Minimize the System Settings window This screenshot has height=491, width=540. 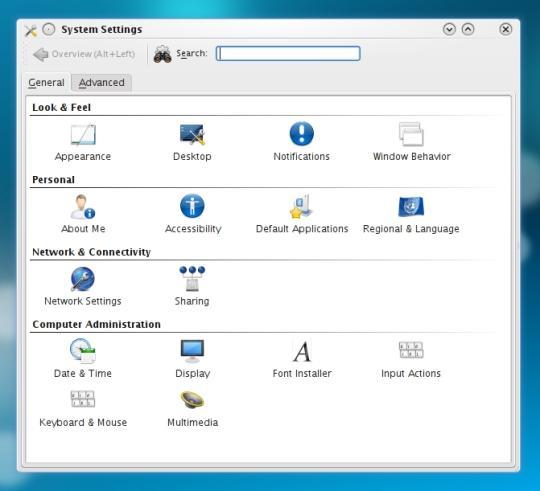449,29
